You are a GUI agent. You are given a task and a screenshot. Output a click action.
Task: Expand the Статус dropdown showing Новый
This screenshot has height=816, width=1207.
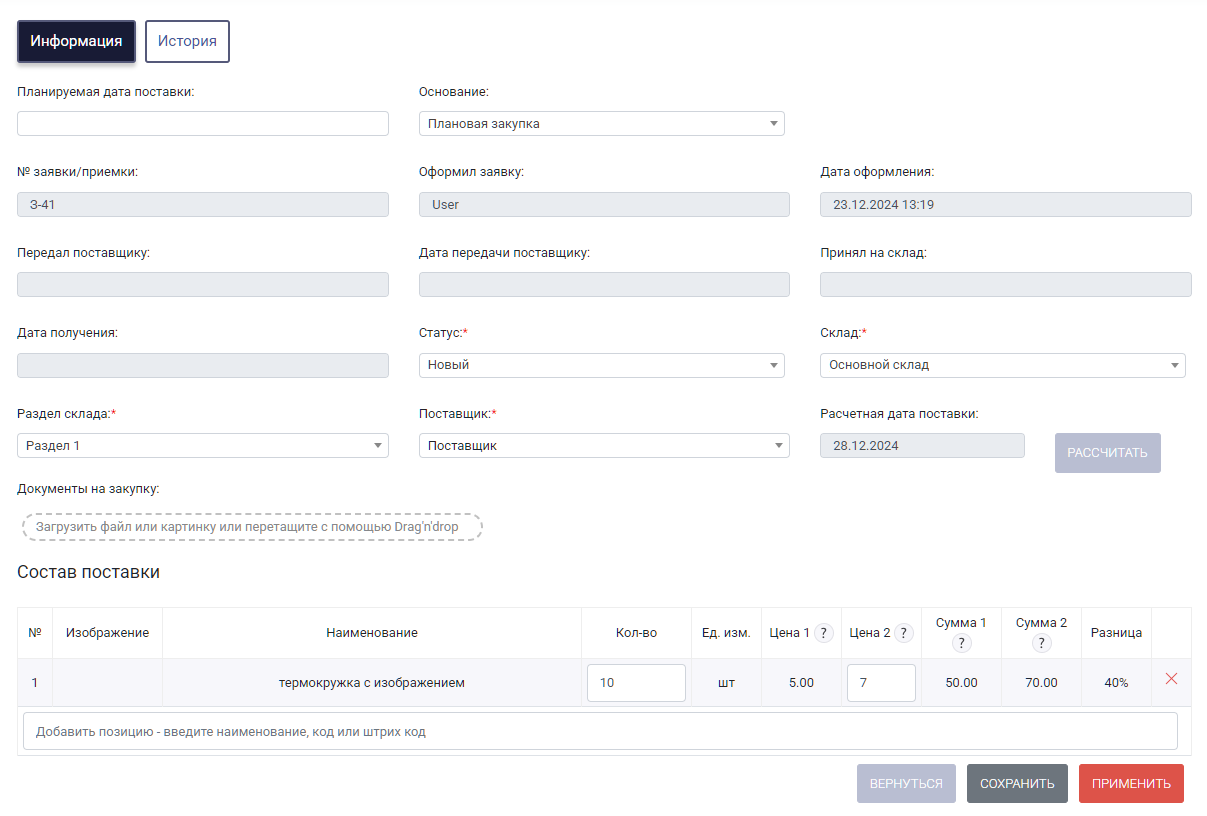point(602,365)
